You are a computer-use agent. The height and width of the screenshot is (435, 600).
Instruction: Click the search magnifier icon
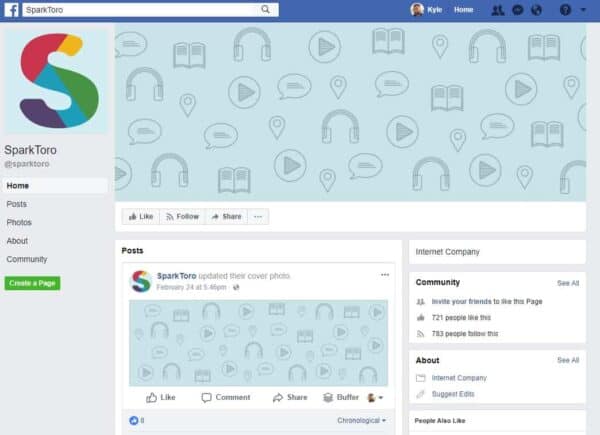coord(265,10)
